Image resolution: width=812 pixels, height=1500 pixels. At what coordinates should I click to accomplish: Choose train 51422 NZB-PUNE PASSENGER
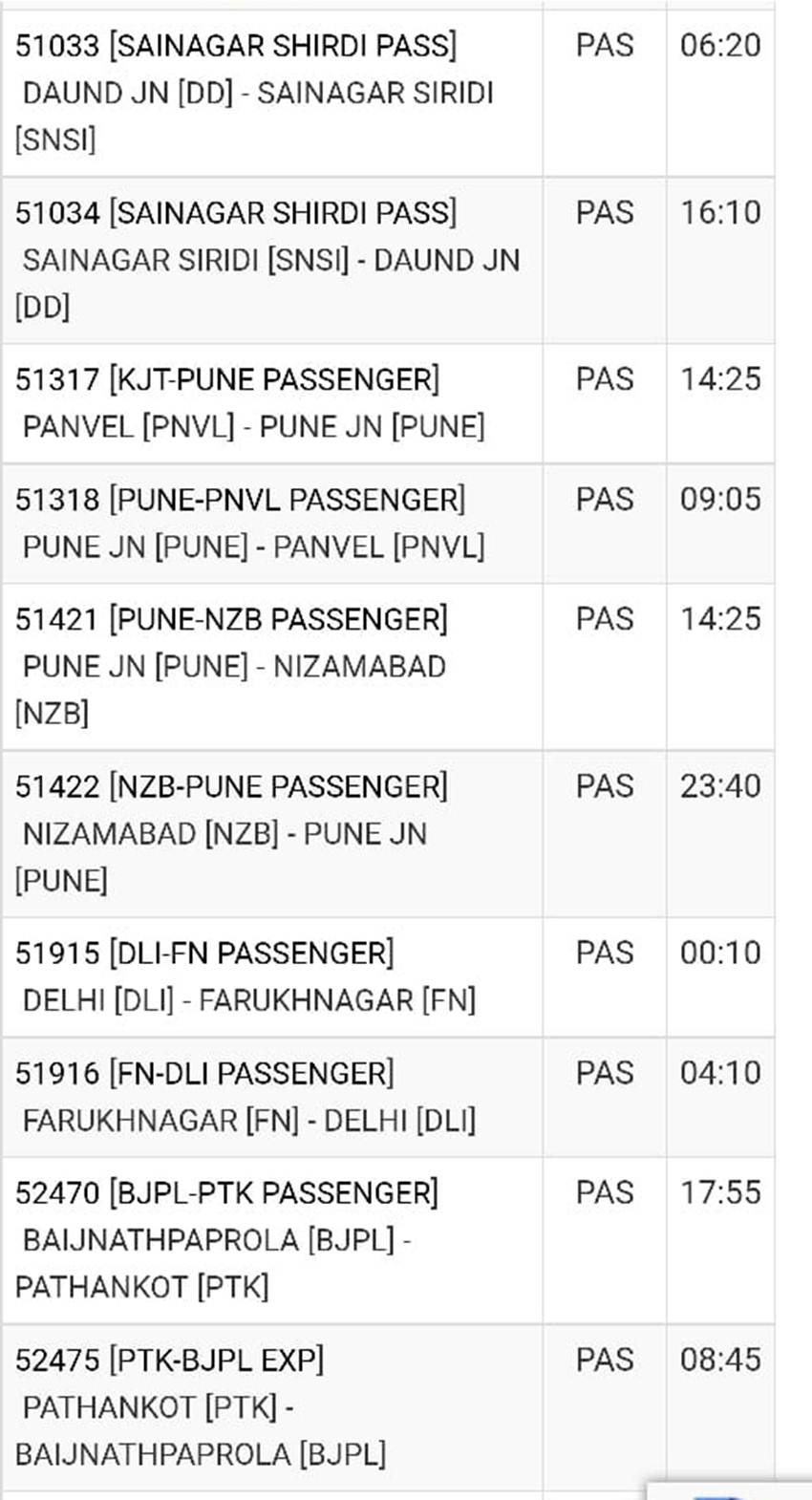231,786
